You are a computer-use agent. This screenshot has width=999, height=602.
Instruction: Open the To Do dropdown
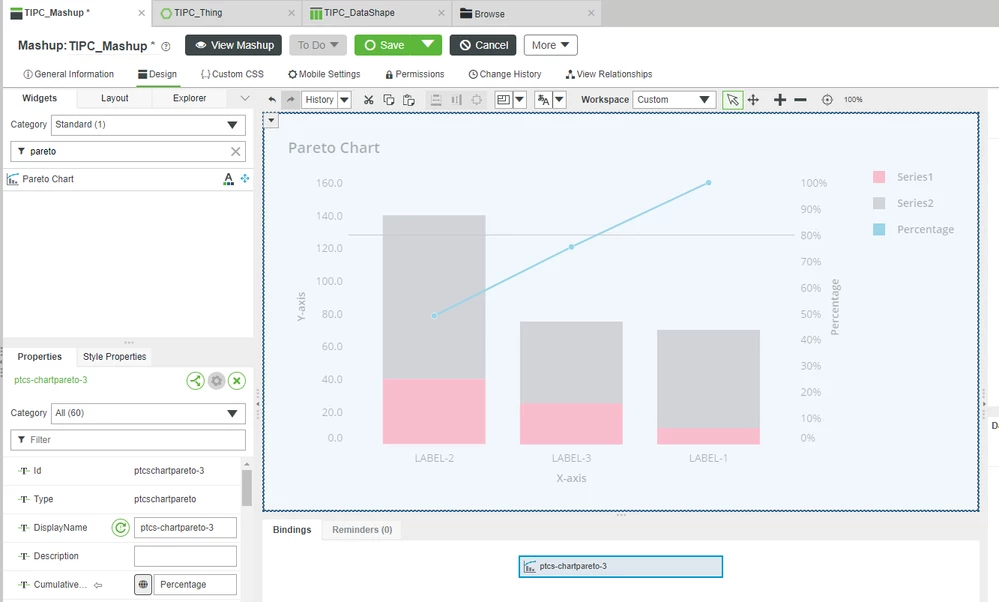tap(318, 45)
